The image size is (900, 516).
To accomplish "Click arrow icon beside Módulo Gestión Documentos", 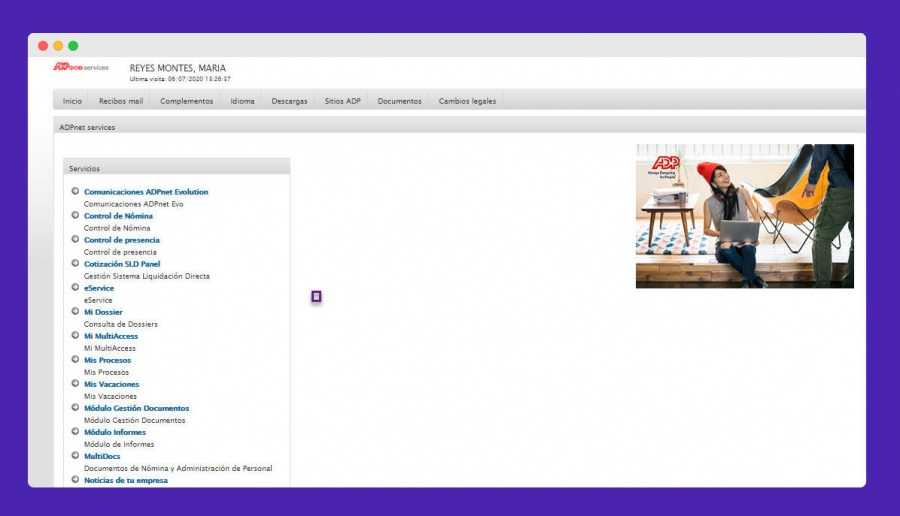I will tap(75, 408).
